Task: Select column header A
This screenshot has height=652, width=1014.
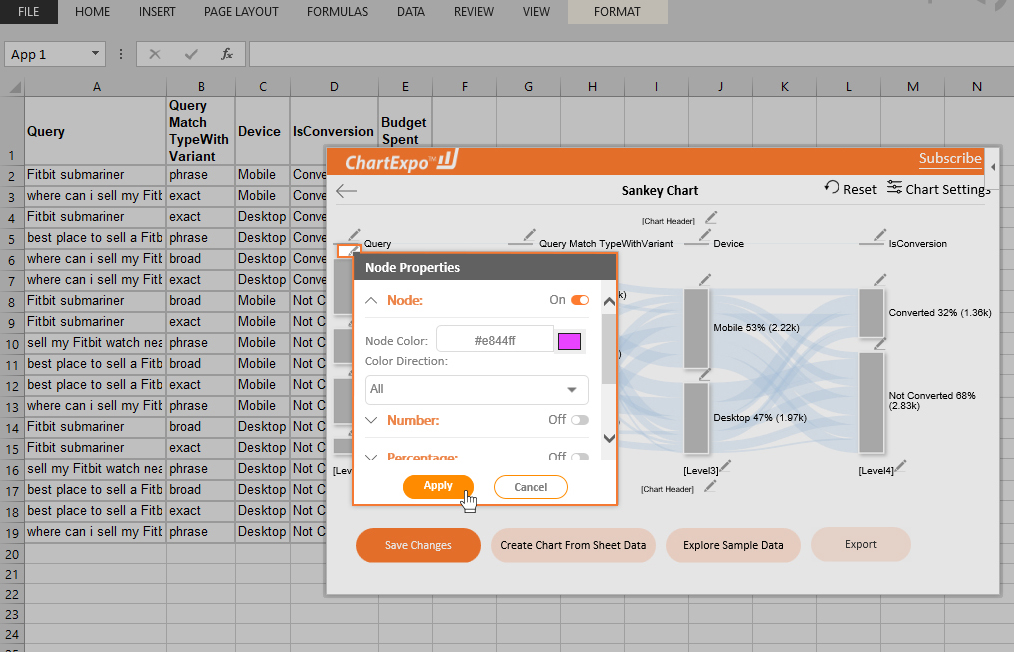Action: click(96, 87)
